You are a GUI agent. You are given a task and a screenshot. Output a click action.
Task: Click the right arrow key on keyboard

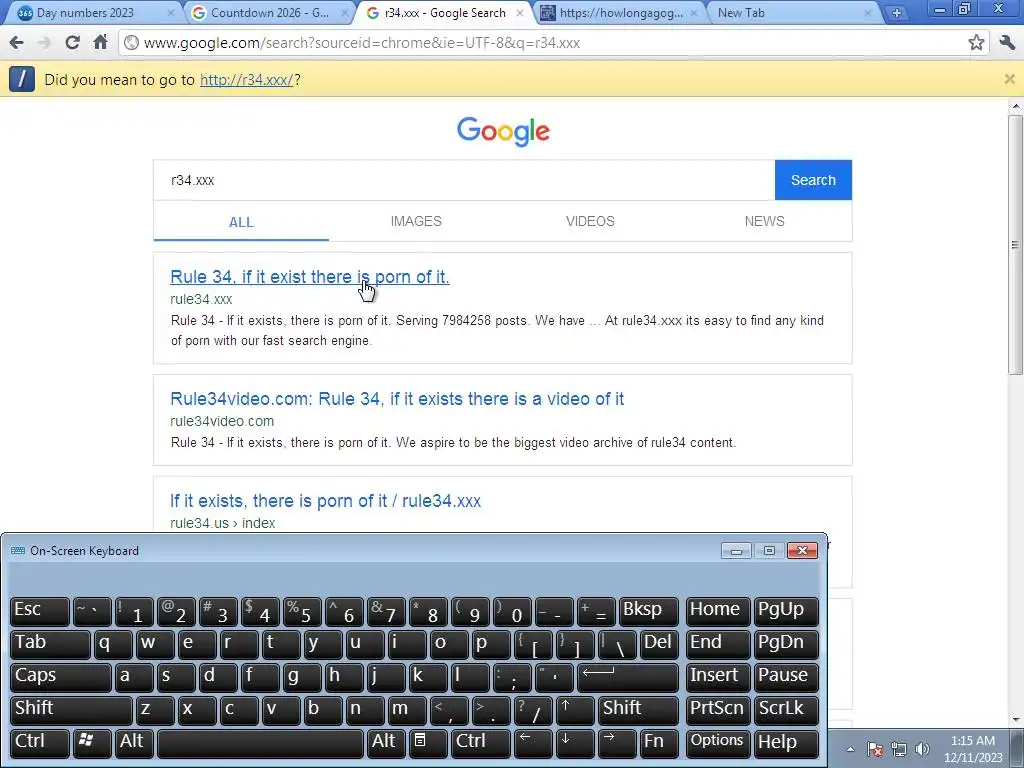coord(616,743)
